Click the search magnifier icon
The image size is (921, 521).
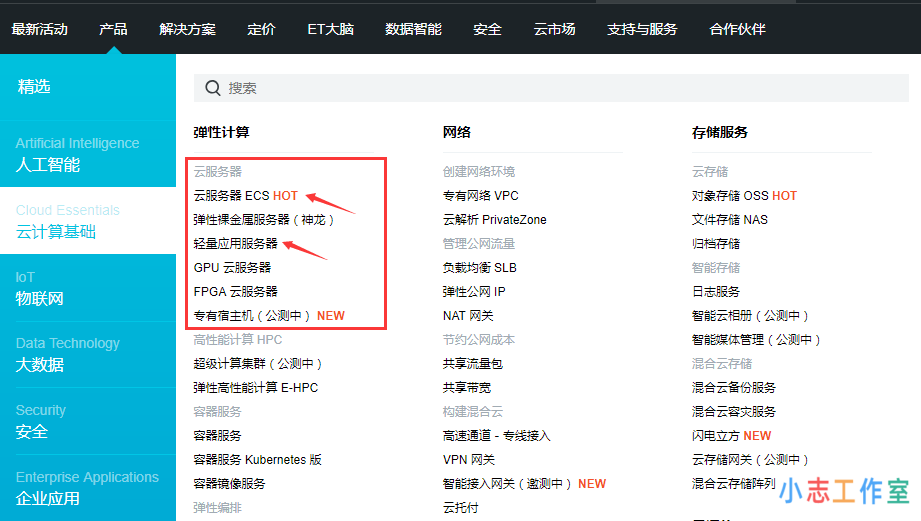[212, 88]
